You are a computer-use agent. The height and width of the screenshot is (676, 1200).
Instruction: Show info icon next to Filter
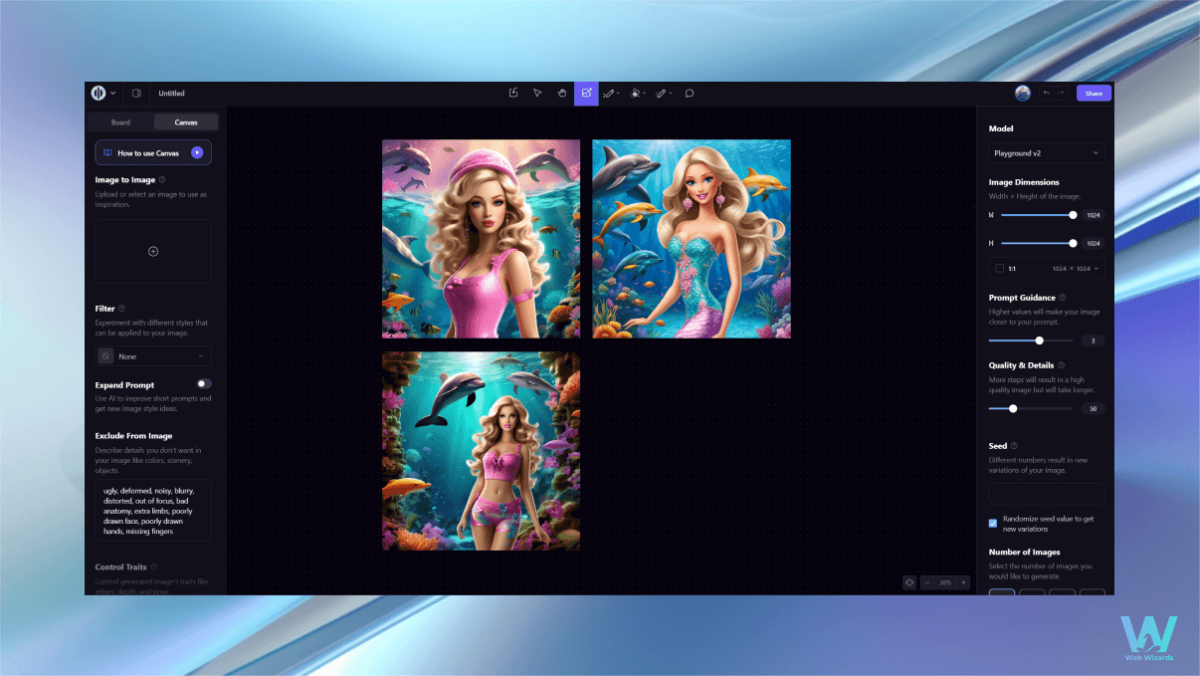coord(122,309)
